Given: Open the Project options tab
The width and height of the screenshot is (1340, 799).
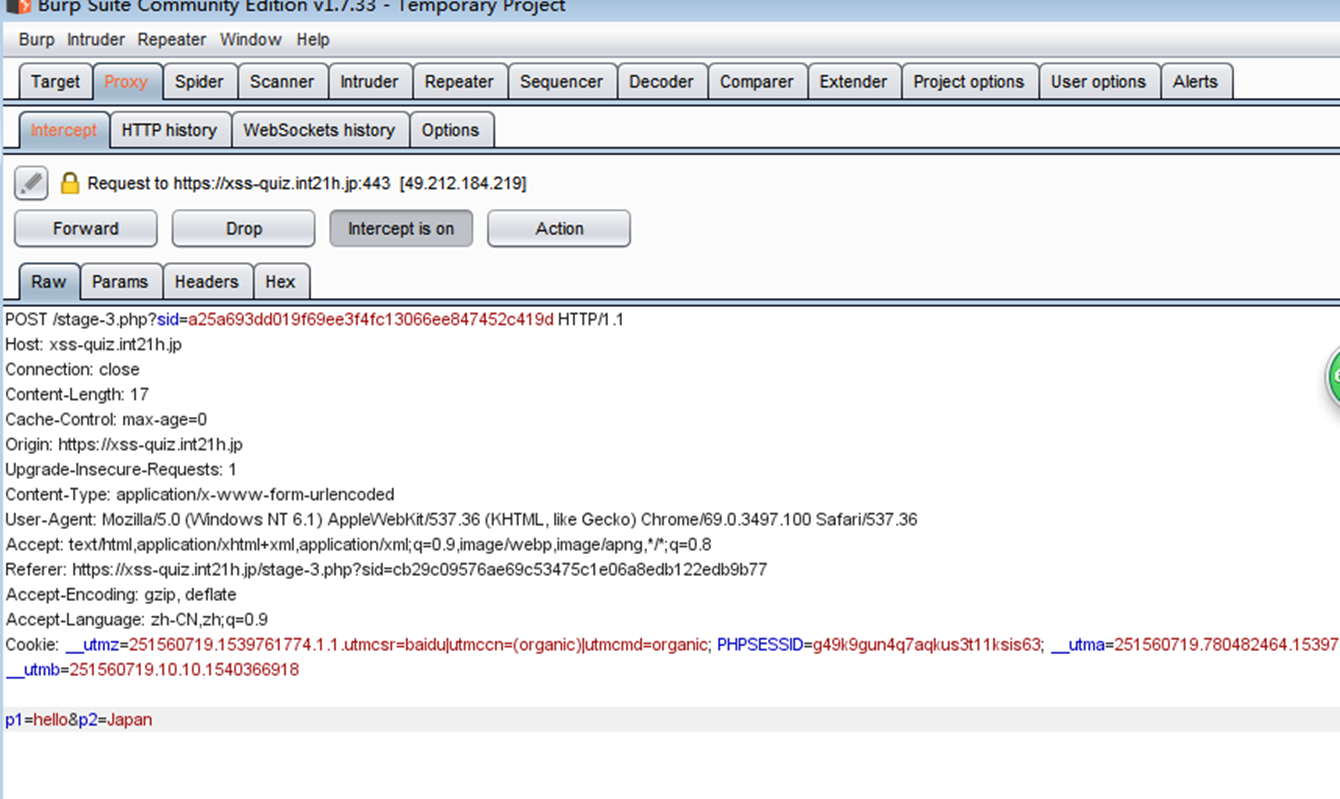Looking at the screenshot, I should point(968,82).
